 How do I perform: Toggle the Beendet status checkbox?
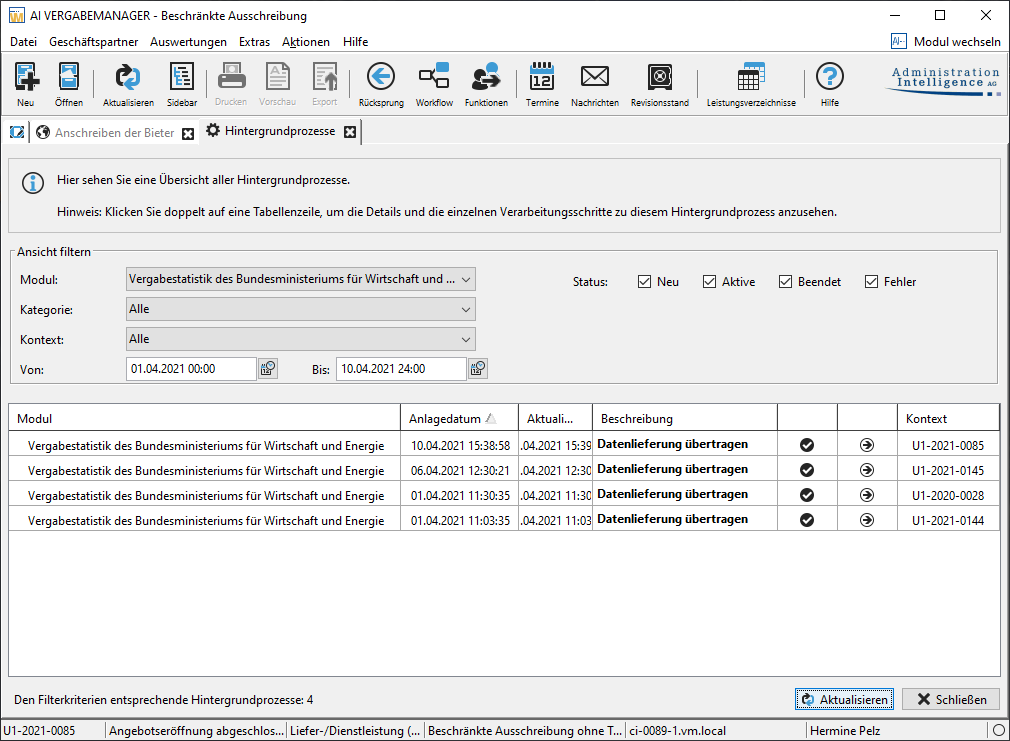[x=785, y=282]
